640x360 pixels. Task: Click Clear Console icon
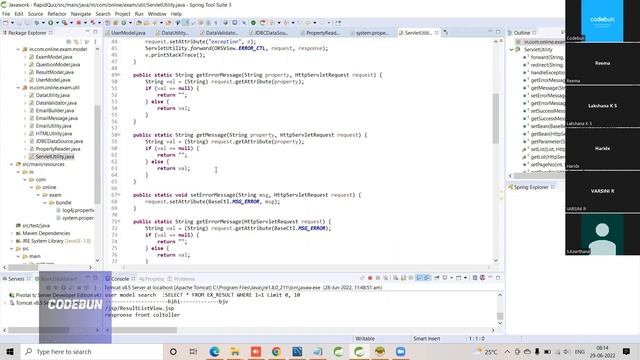click(395, 278)
